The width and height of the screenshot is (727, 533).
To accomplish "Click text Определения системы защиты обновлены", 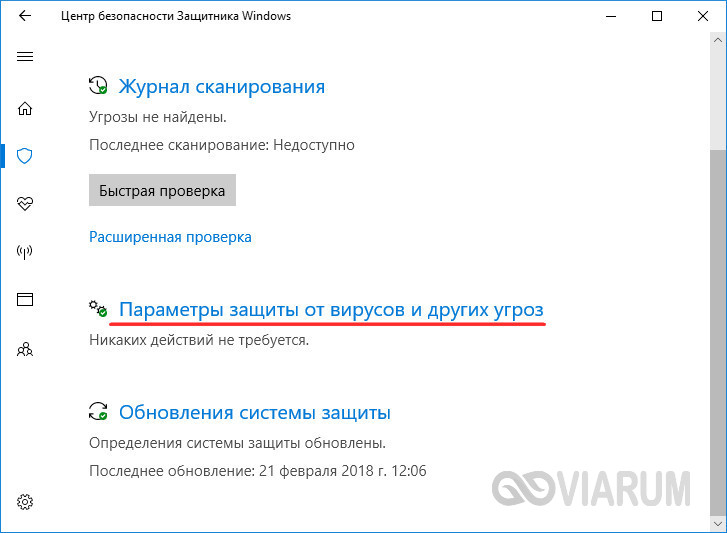I will click(237, 443).
